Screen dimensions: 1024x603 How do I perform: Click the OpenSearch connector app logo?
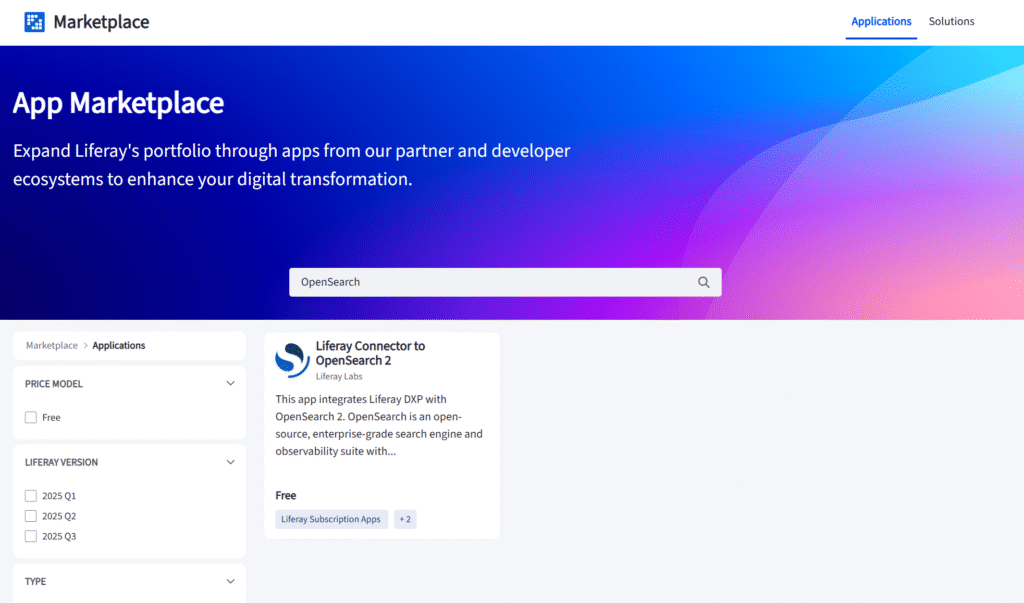pos(292,360)
